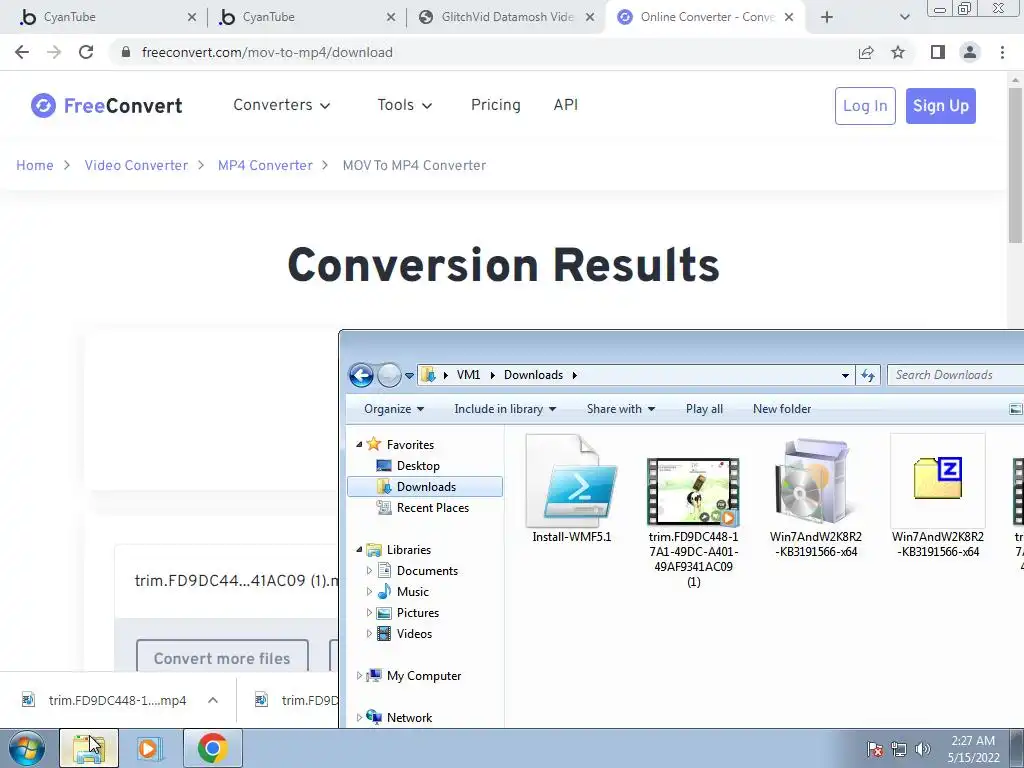Screen dimensions: 1024x768
Task: Reload the FreeConvert page
Action: pyautogui.click(x=86, y=52)
